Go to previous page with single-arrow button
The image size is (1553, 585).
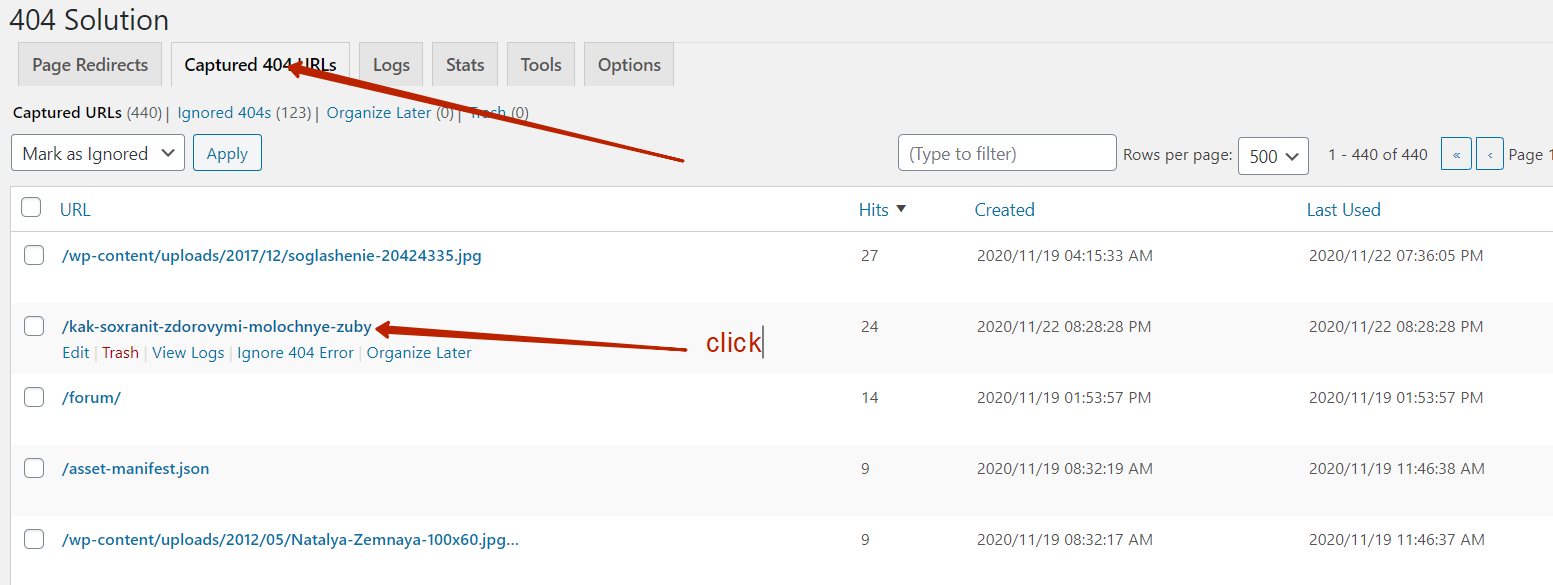point(1490,155)
